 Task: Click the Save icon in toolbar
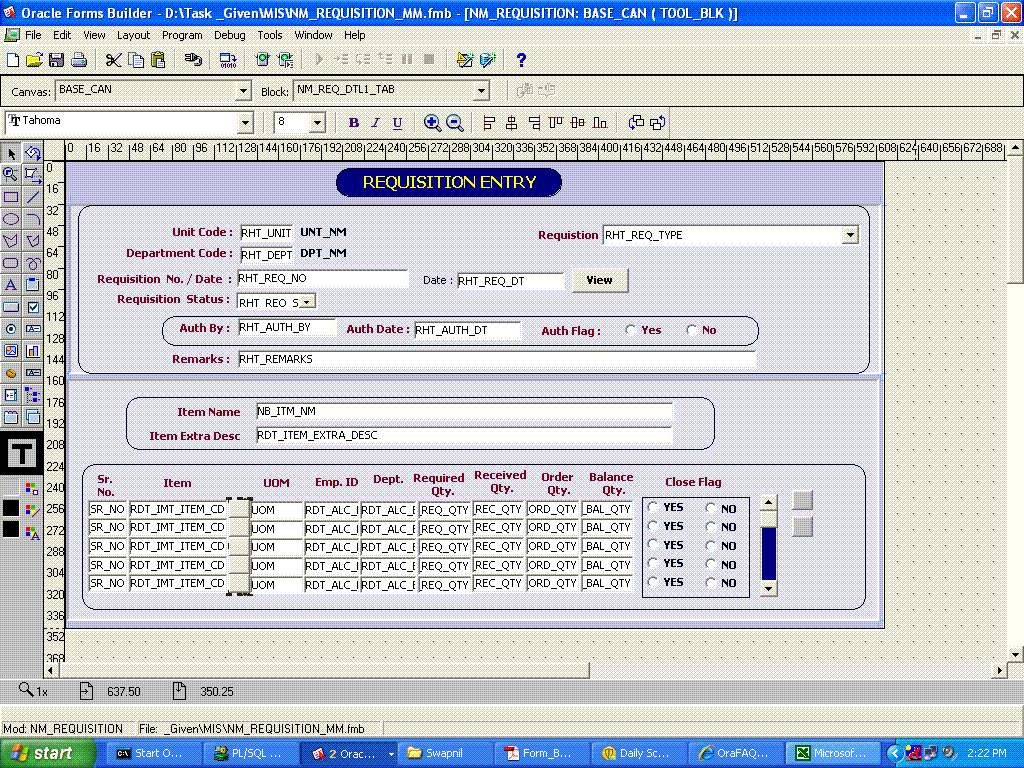56,60
